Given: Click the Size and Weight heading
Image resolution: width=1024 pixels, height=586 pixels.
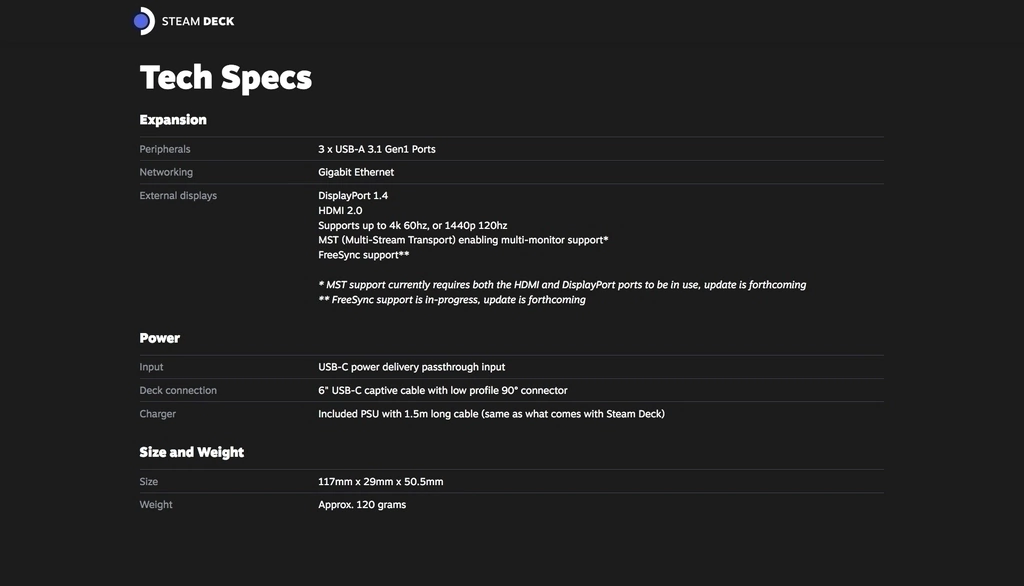Looking at the screenshot, I should [x=191, y=452].
